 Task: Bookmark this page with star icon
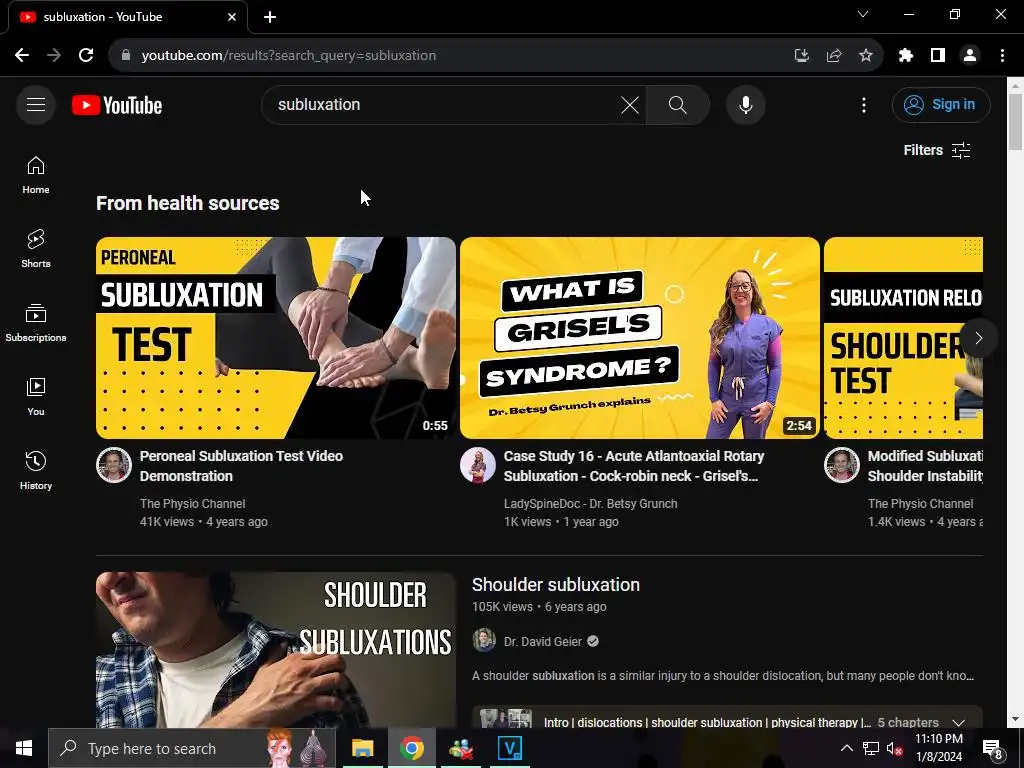pos(865,56)
